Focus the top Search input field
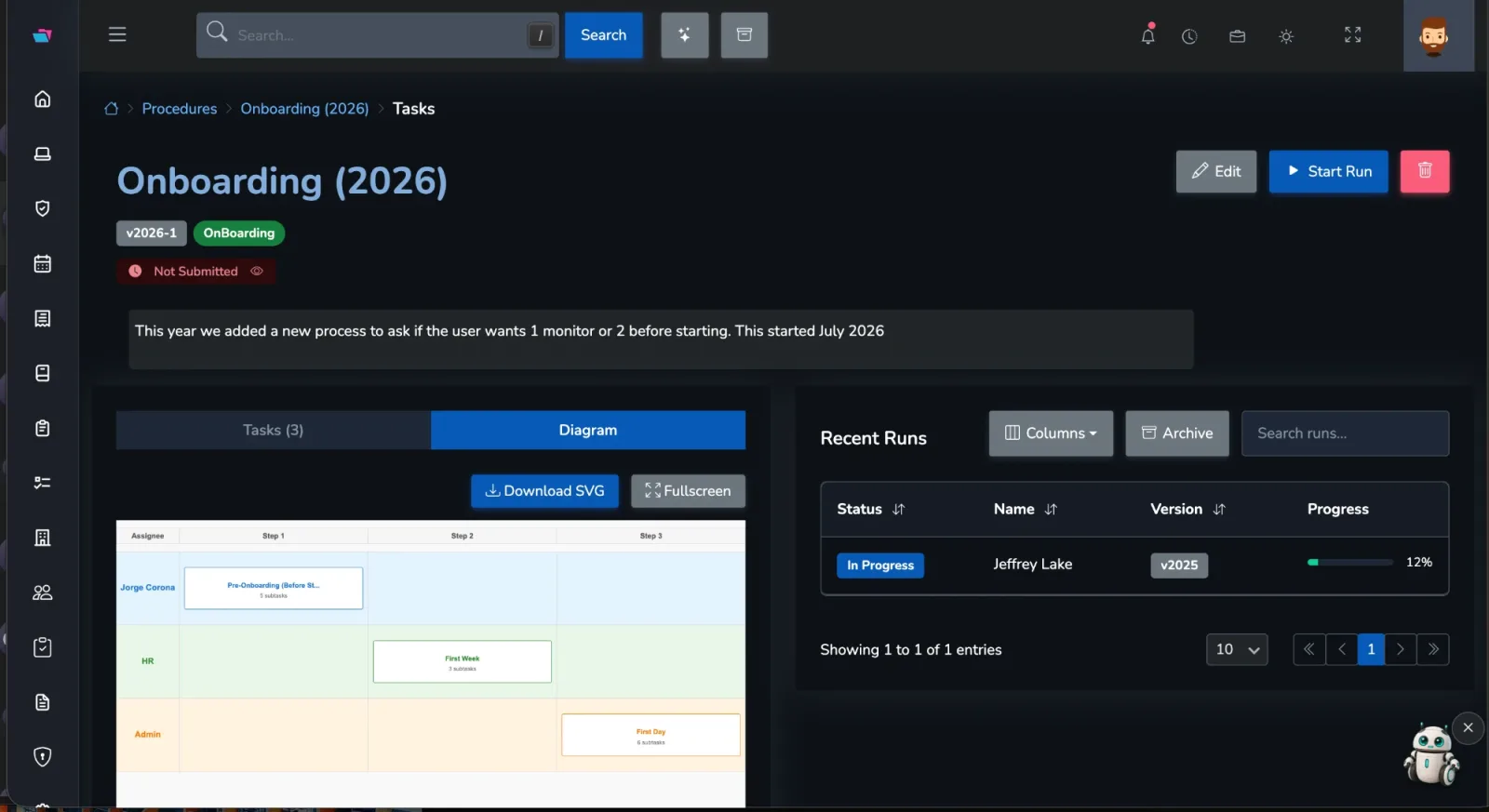1489x812 pixels. pos(378,35)
